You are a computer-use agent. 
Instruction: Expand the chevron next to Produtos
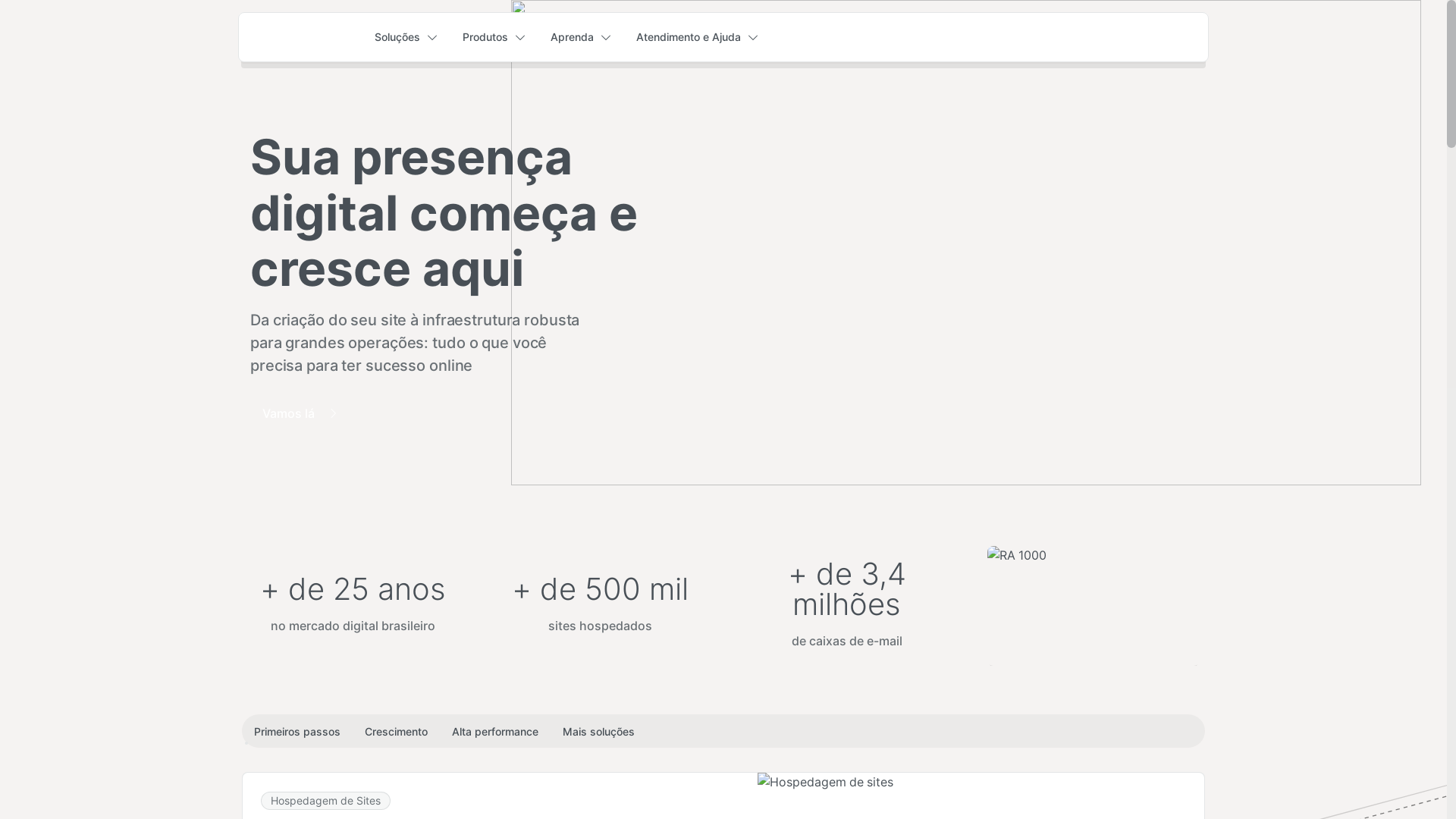(520, 38)
